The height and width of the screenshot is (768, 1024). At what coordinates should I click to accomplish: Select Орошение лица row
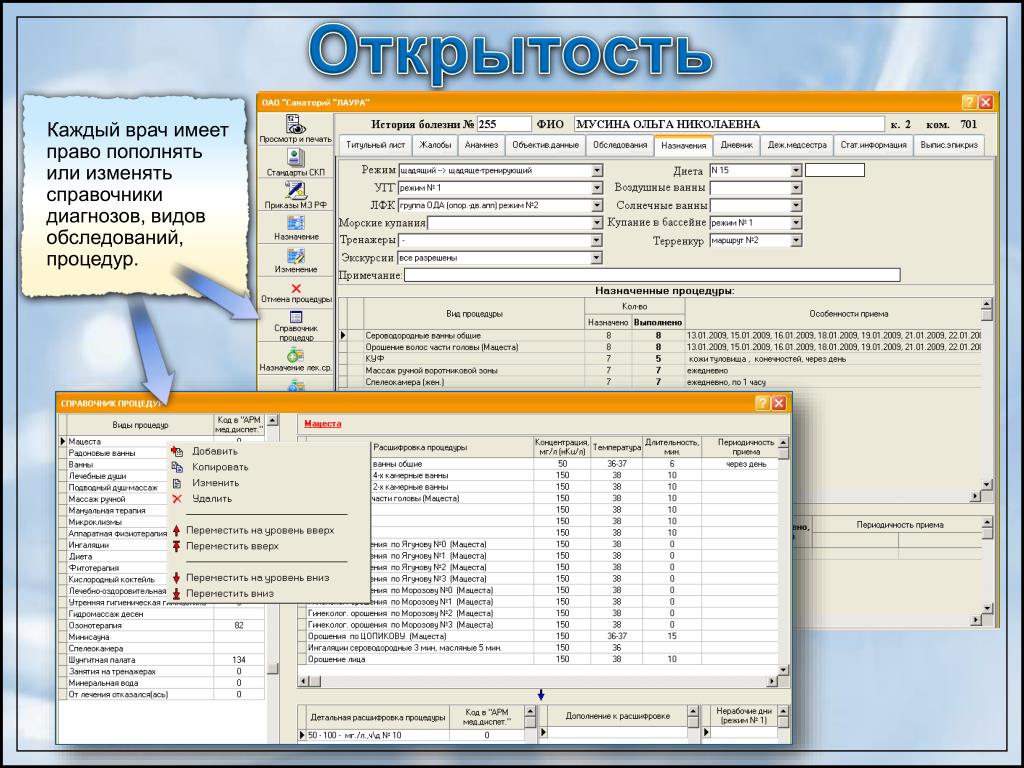[538, 660]
